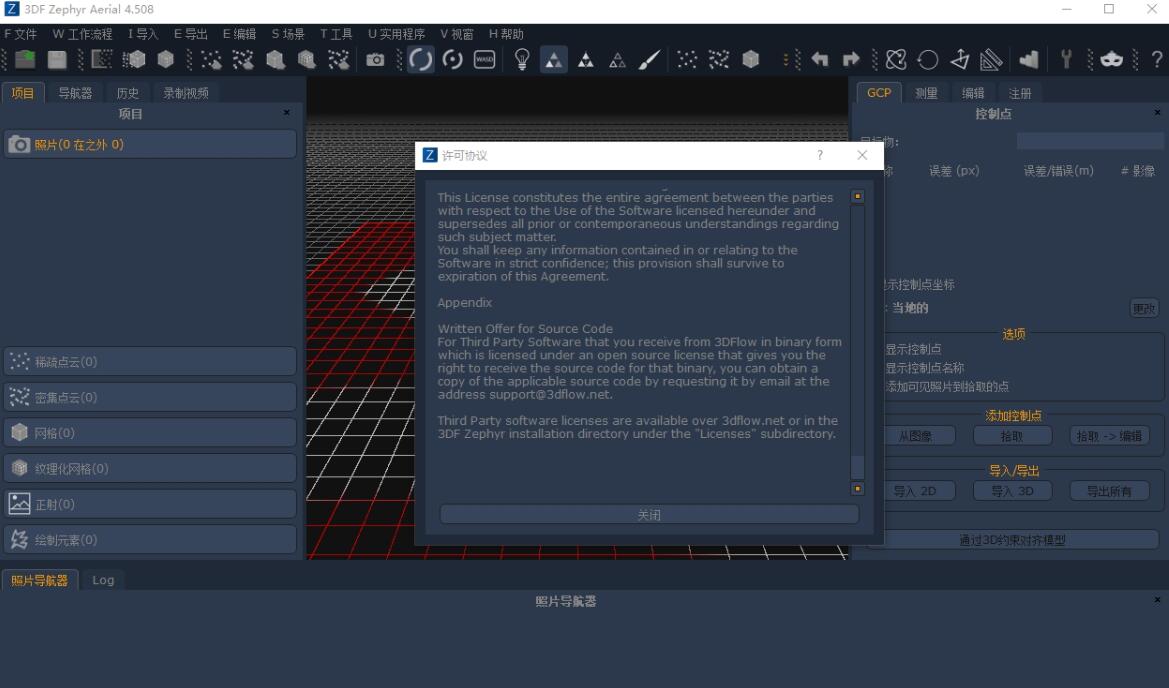Switch to the 注册 tab
The image size is (1169, 688).
click(x=1020, y=93)
